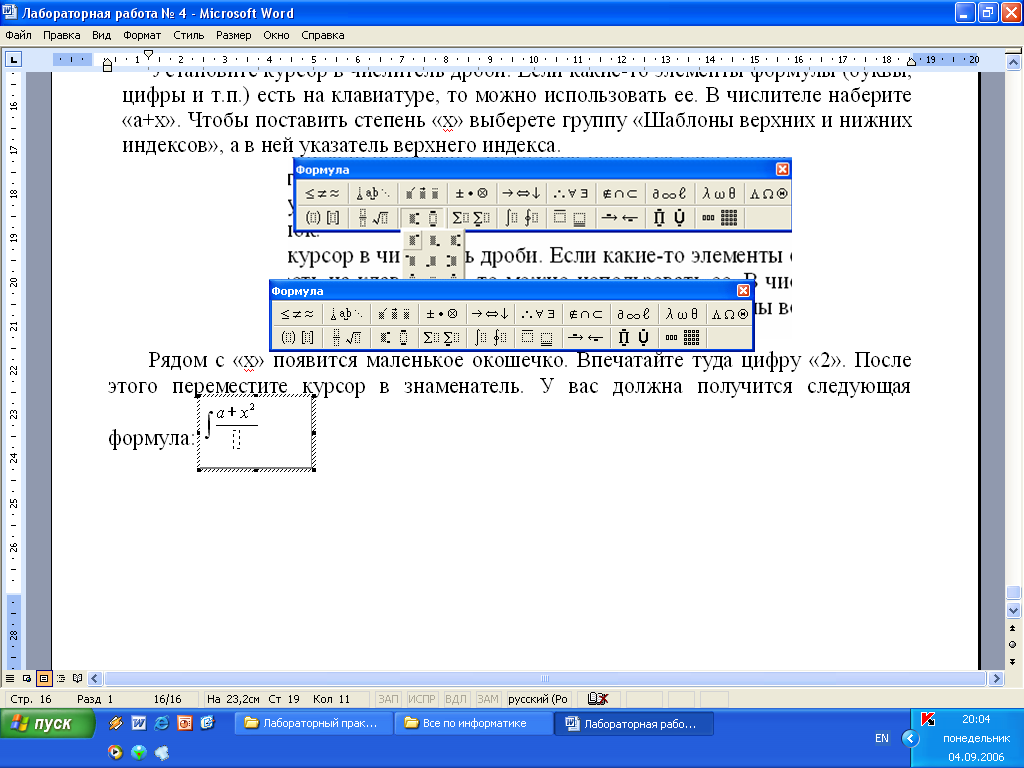Open the Размер menu
The width and height of the screenshot is (1024, 768).
pyautogui.click(x=233, y=35)
